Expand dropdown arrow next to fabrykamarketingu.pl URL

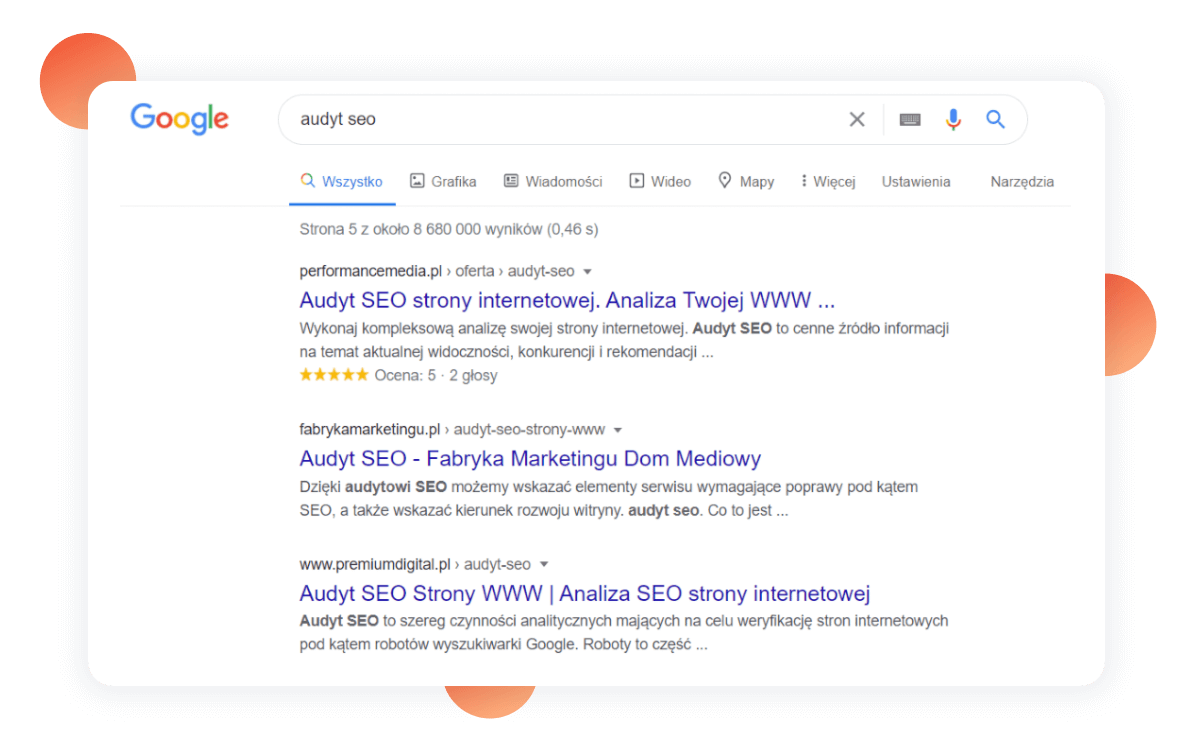[x=617, y=430]
